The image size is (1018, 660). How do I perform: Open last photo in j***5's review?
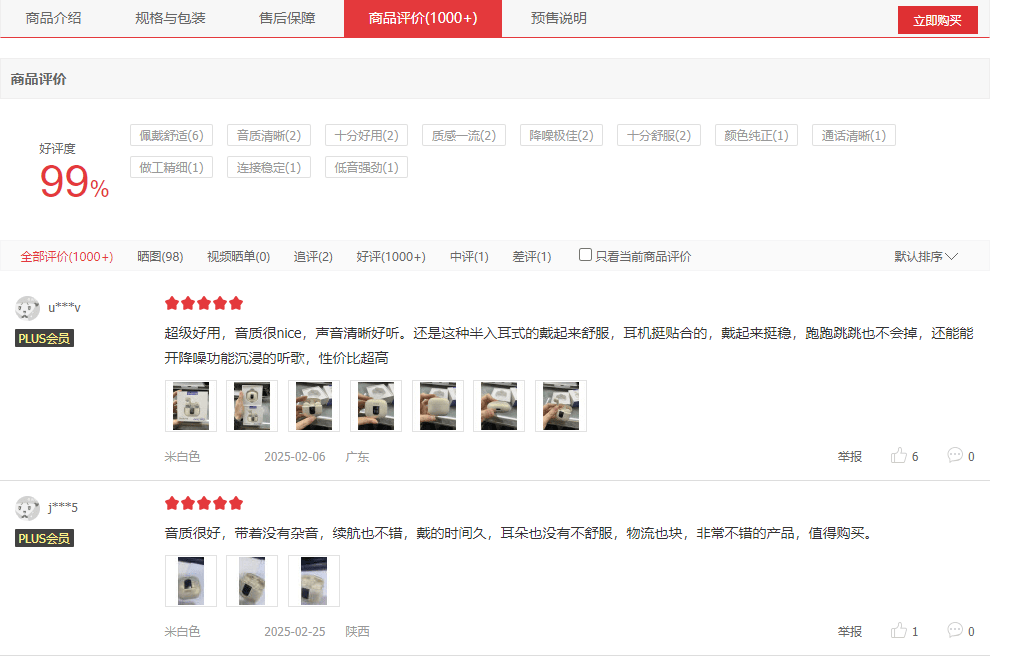coord(314,581)
